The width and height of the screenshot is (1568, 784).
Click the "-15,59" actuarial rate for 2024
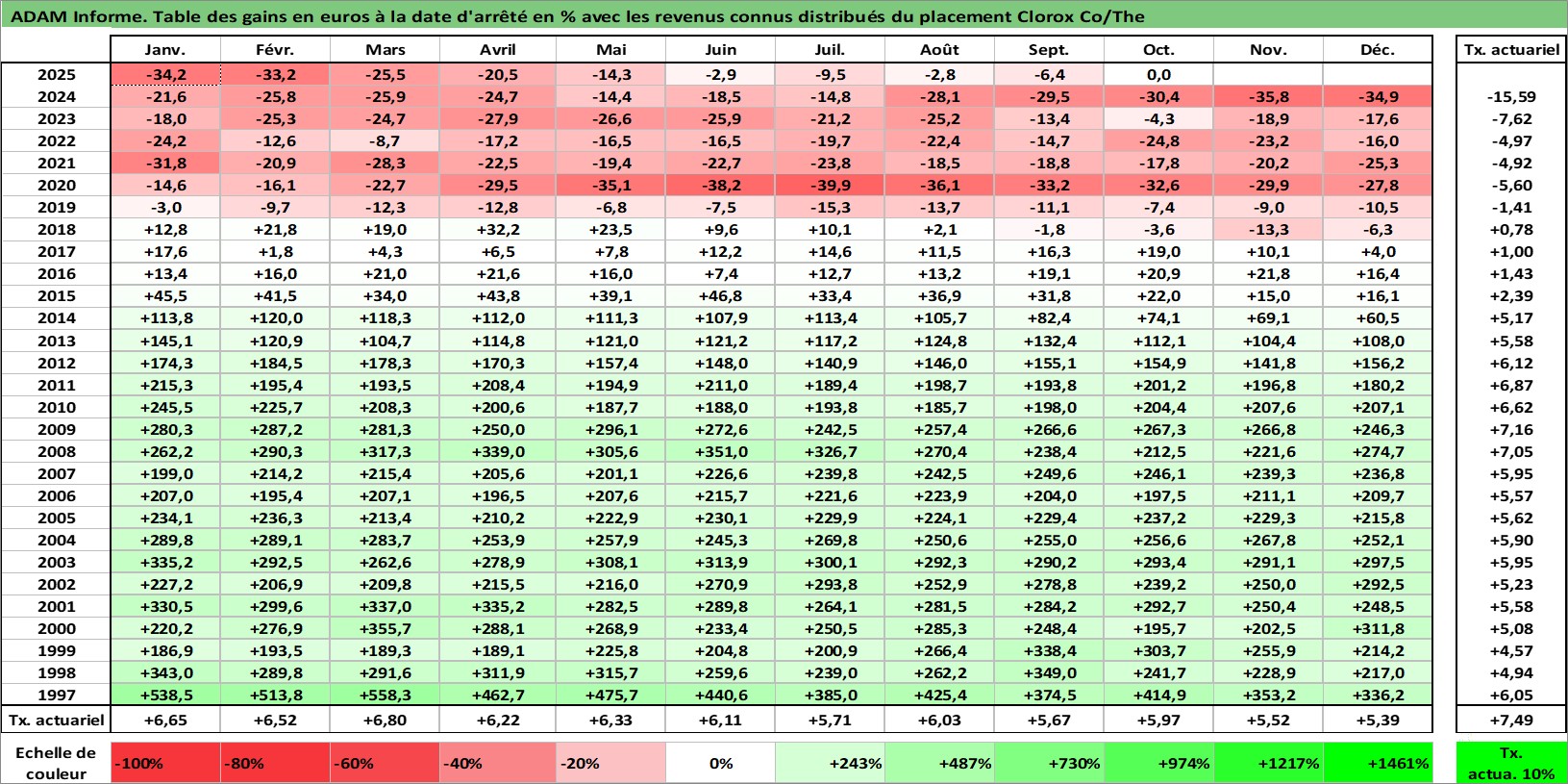[x=1511, y=97]
